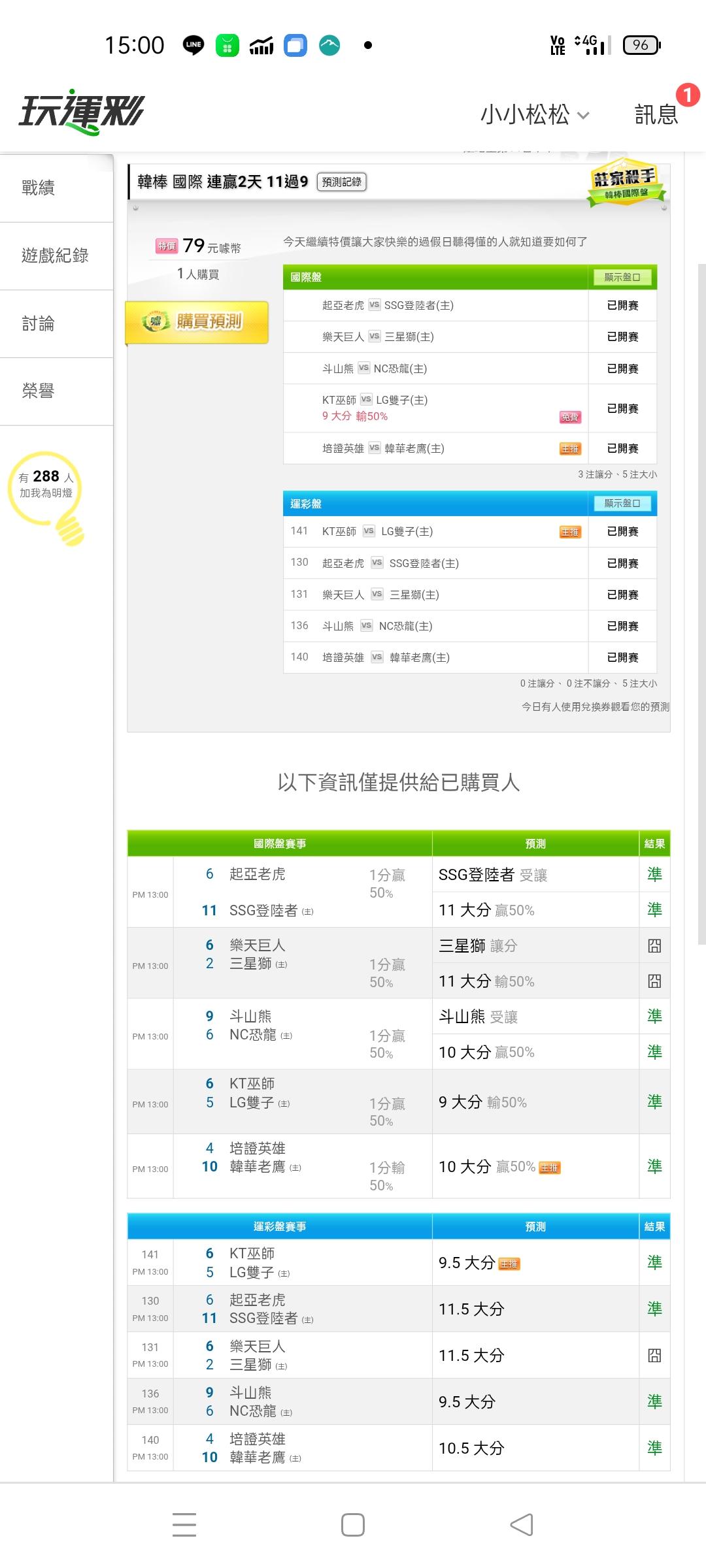The image size is (706, 1568).
Task: Expand the 小小松松 user dropdown
Action: [x=535, y=115]
